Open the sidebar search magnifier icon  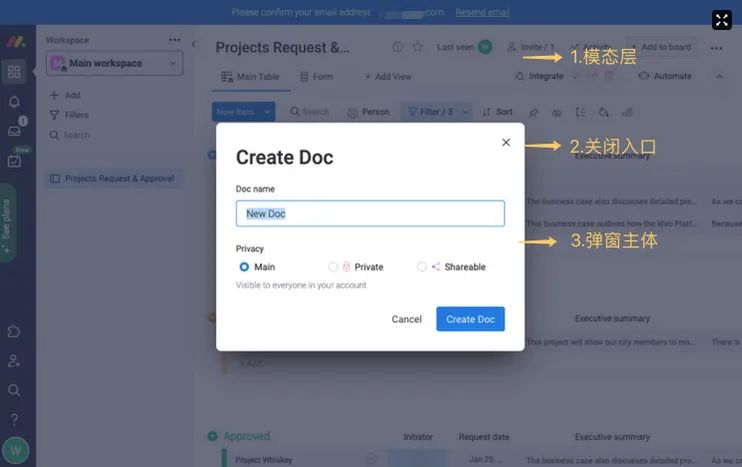pyautogui.click(x=14, y=390)
